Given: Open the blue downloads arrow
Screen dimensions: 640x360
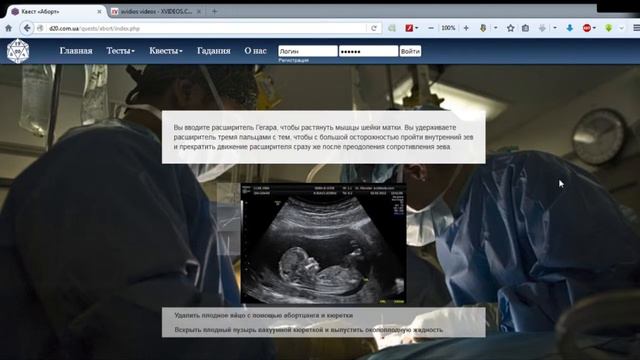Looking at the screenshot, I should pyautogui.click(x=570, y=28).
